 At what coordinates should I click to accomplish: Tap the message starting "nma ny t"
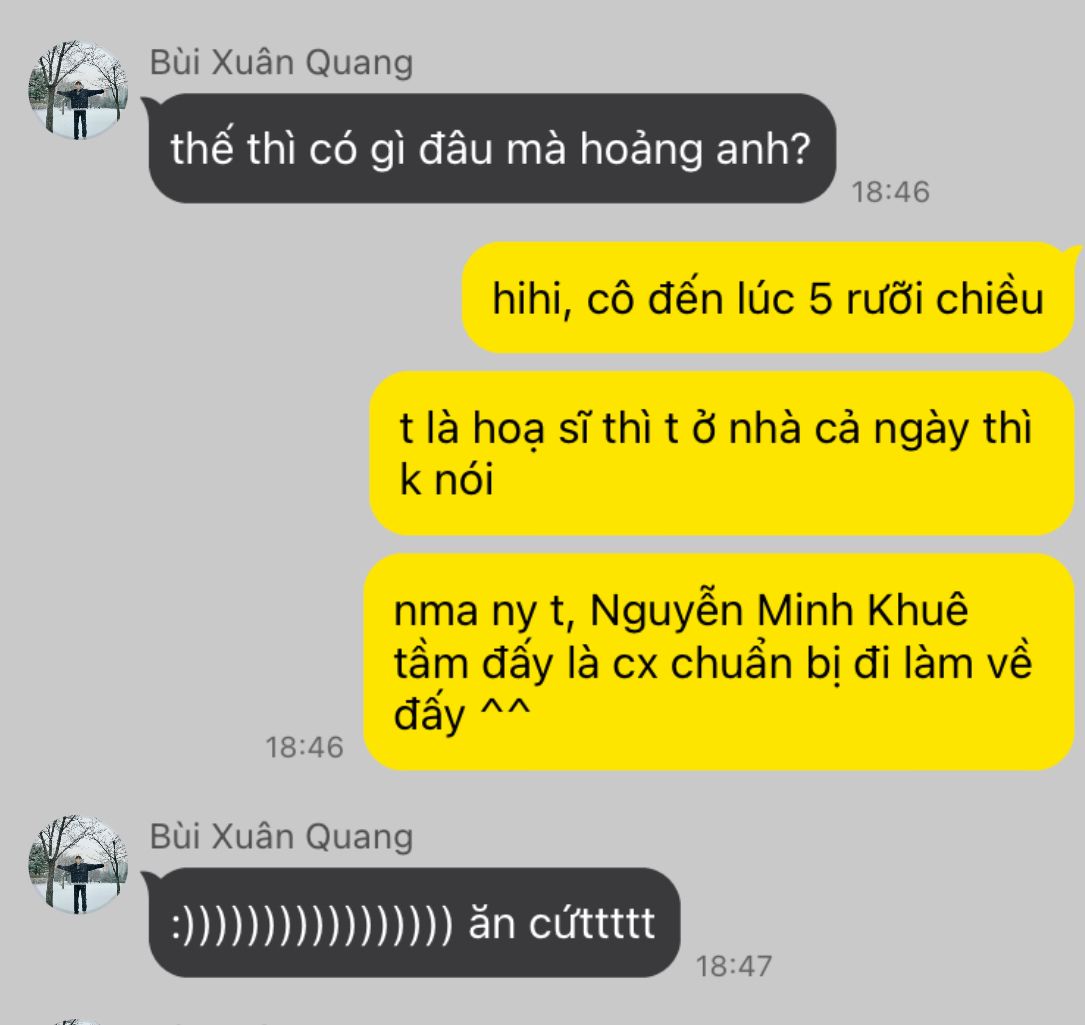coord(719,662)
